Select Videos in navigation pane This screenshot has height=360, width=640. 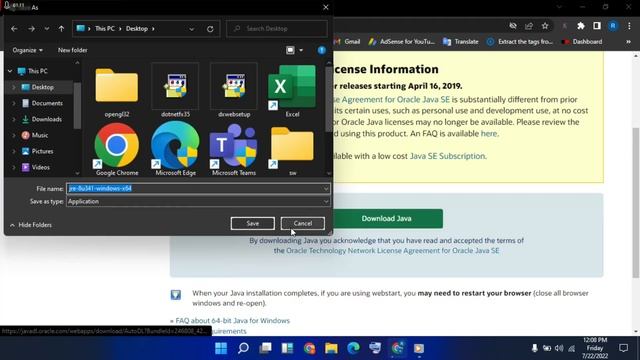(40, 167)
